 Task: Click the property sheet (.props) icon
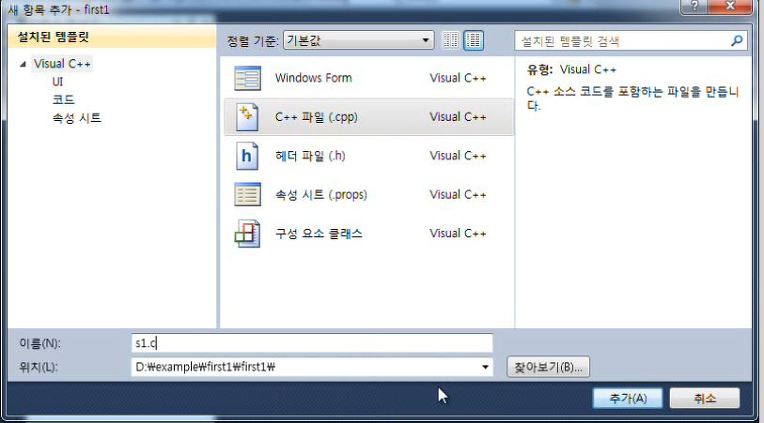click(248, 194)
